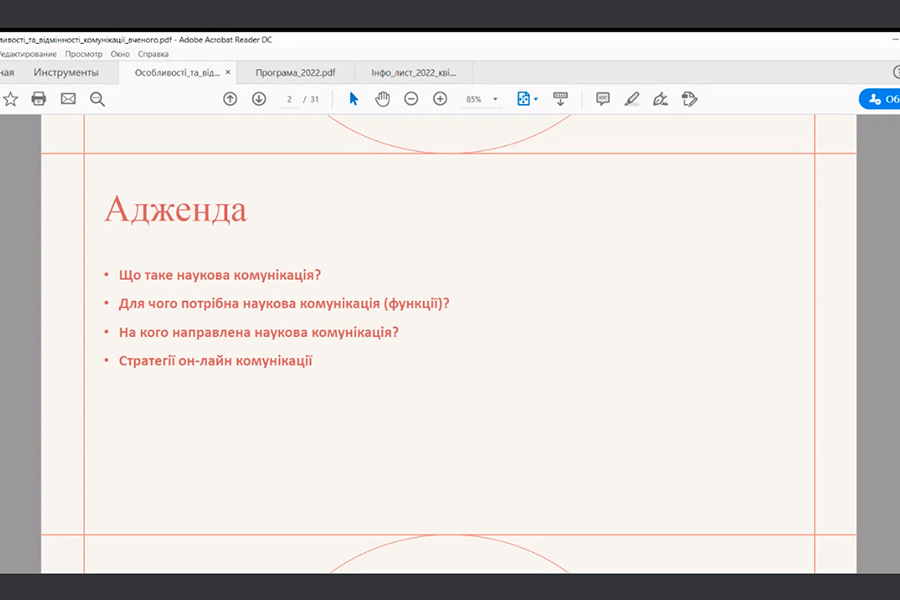The image size is (900, 600).
Task: Open the find text magnifier tool
Action: [x=97, y=99]
